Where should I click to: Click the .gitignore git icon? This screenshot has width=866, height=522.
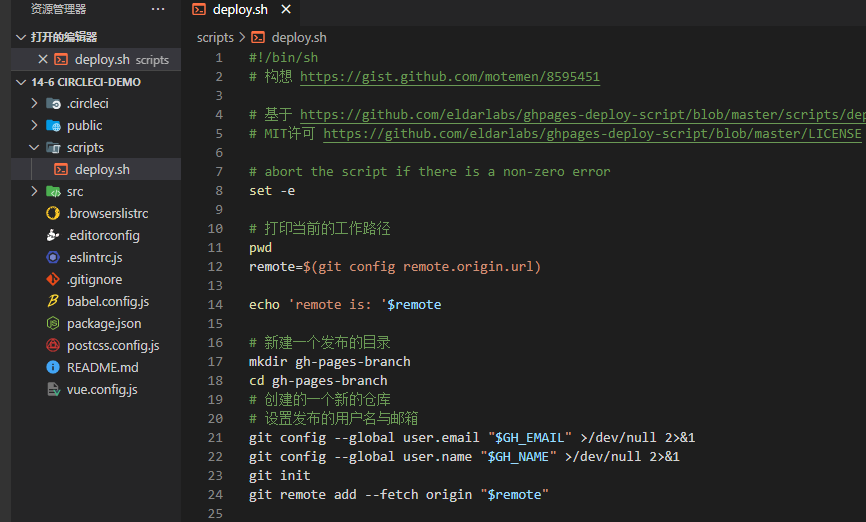pos(53,280)
